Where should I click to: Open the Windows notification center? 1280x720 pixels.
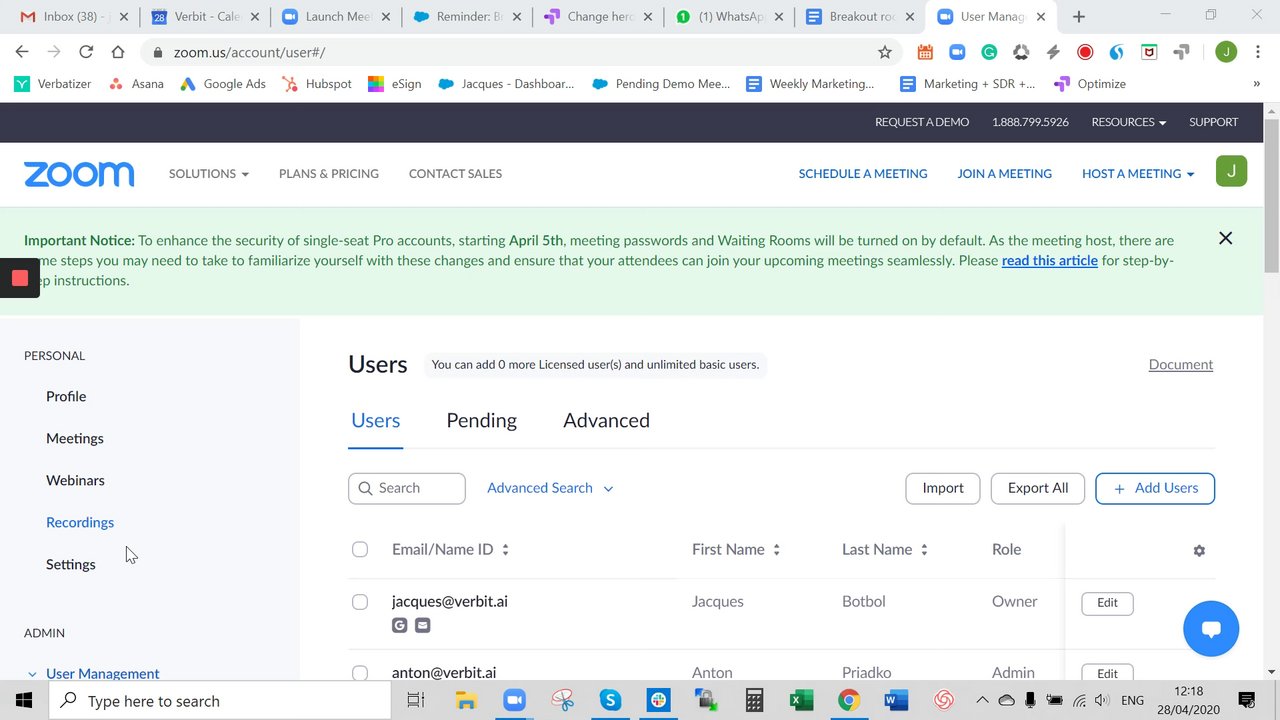pyautogui.click(x=1247, y=701)
